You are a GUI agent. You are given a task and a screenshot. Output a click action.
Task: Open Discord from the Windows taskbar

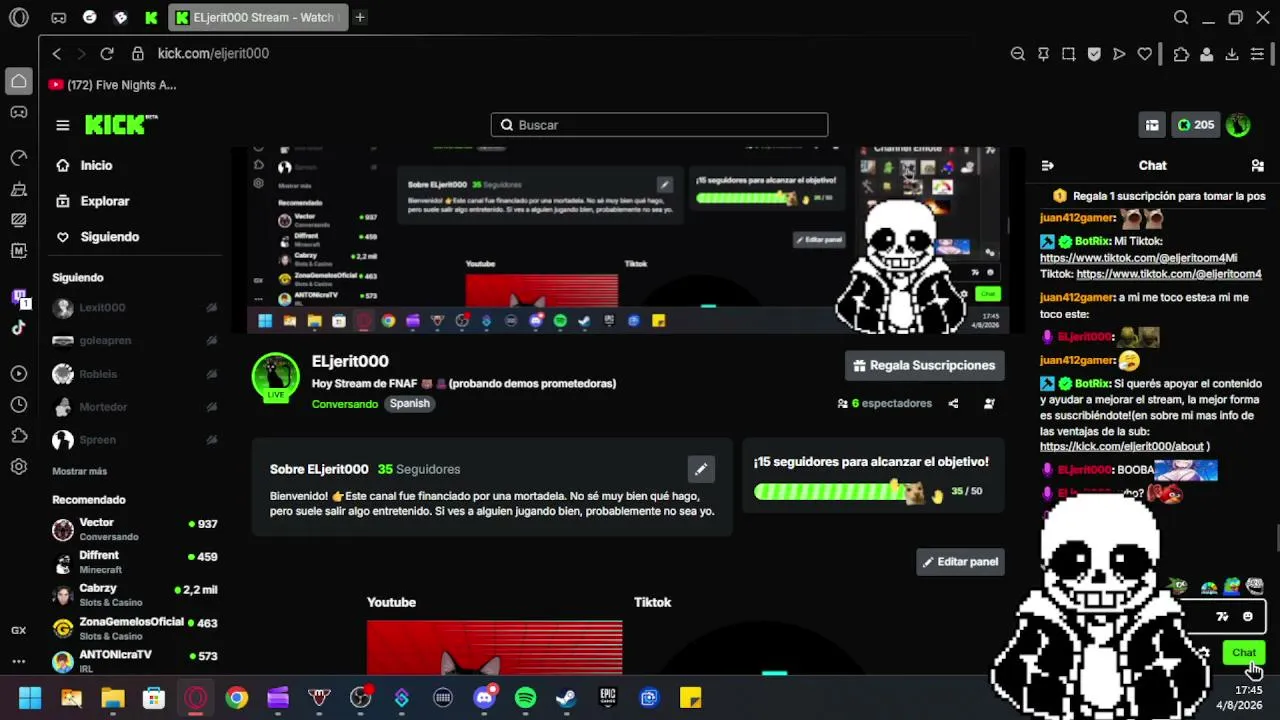point(484,698)
